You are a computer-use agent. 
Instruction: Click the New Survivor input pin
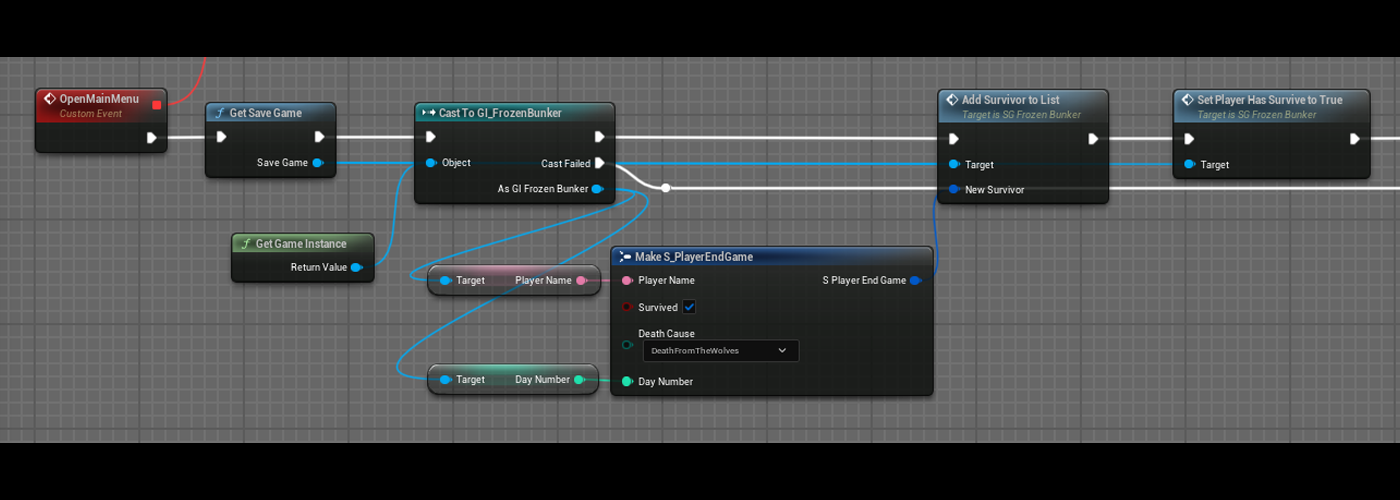954,189
